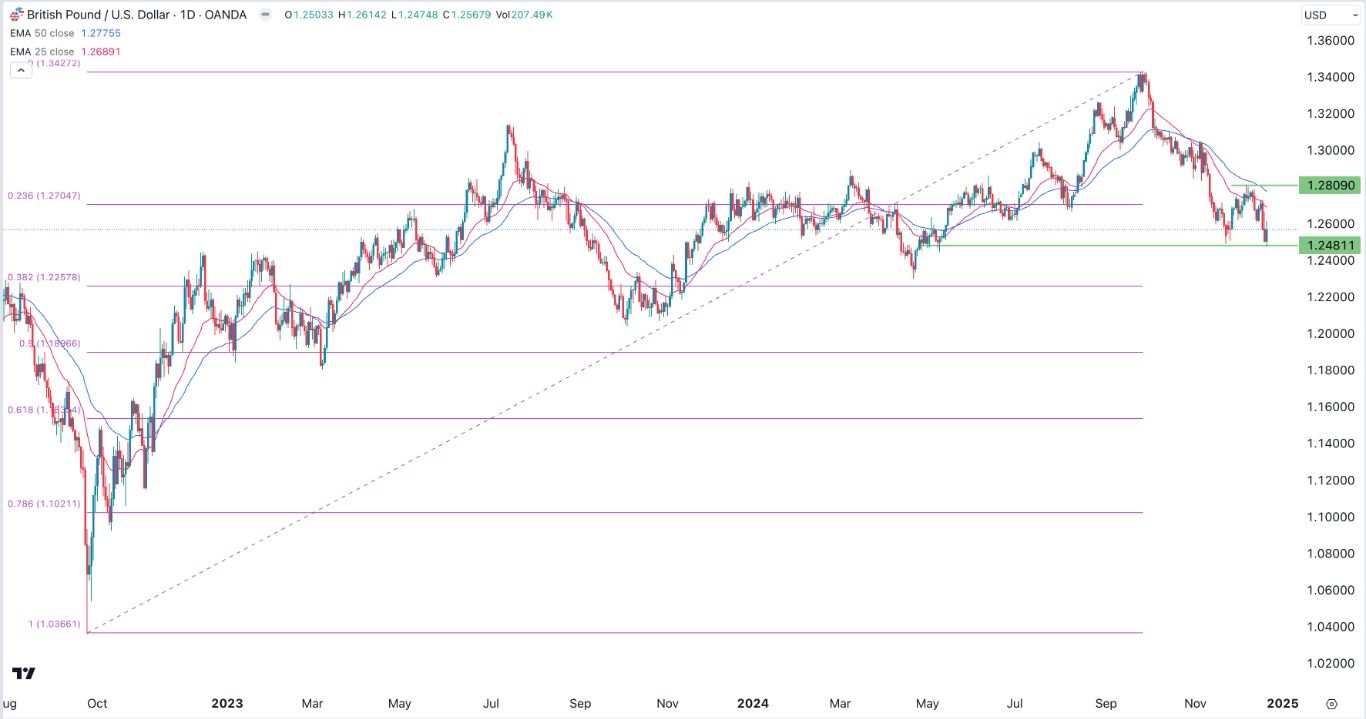
Task: Click the GBP/USD flag symbol icon
Action: coord(17,15)
